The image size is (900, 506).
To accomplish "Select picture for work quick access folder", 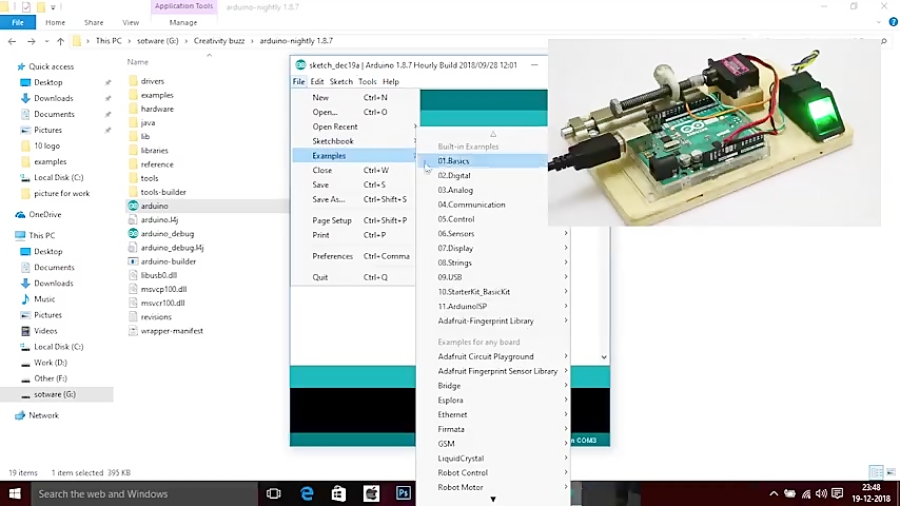I will point(61,193).
